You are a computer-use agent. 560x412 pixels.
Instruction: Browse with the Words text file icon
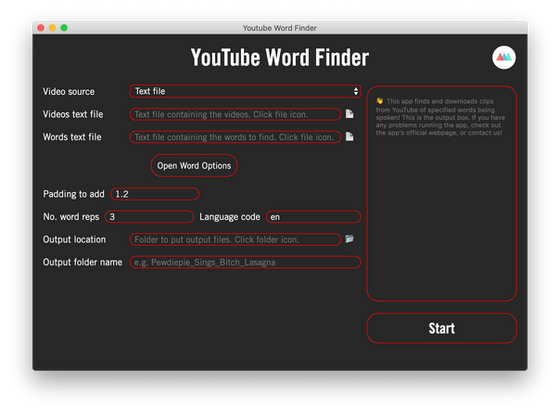(350, 137)
